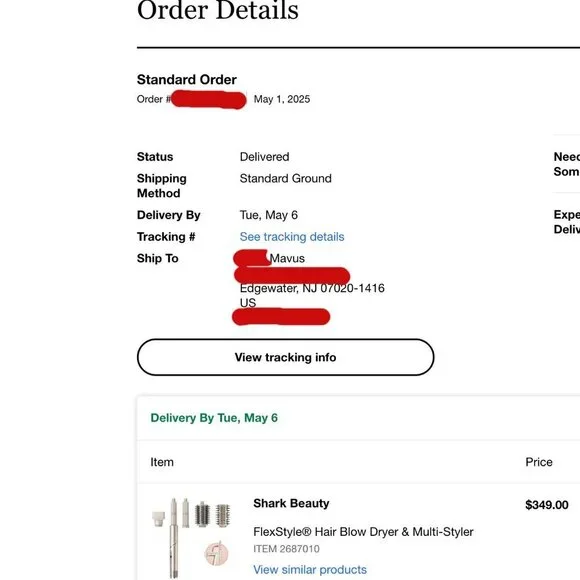
Task: Click the Delivered status value
Action: pos(264,157)
